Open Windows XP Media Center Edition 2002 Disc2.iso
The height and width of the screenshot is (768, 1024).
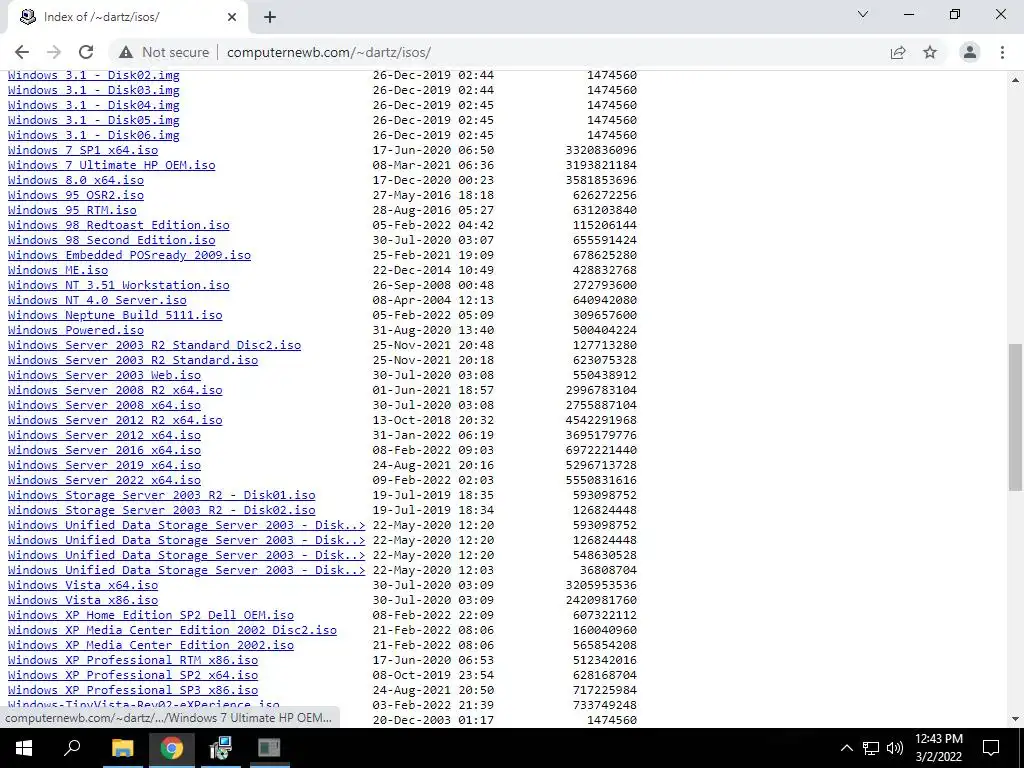click(172, 631)
